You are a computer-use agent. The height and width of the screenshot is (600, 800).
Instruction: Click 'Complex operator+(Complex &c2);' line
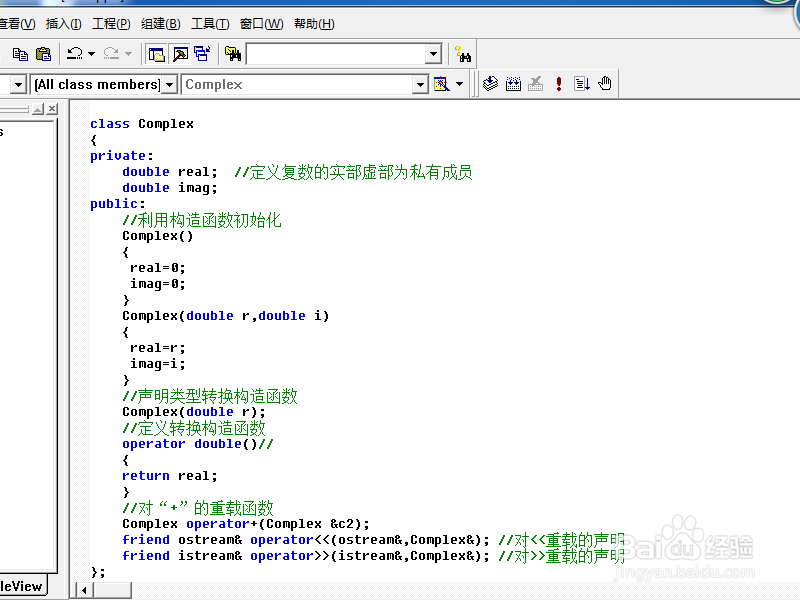click(246, 524)
